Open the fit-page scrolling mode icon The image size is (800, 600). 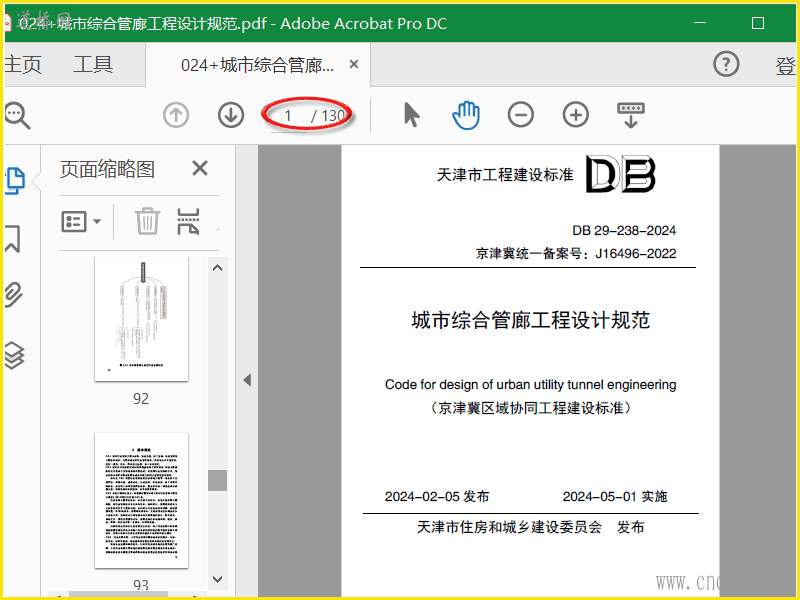tap(631, 115)
